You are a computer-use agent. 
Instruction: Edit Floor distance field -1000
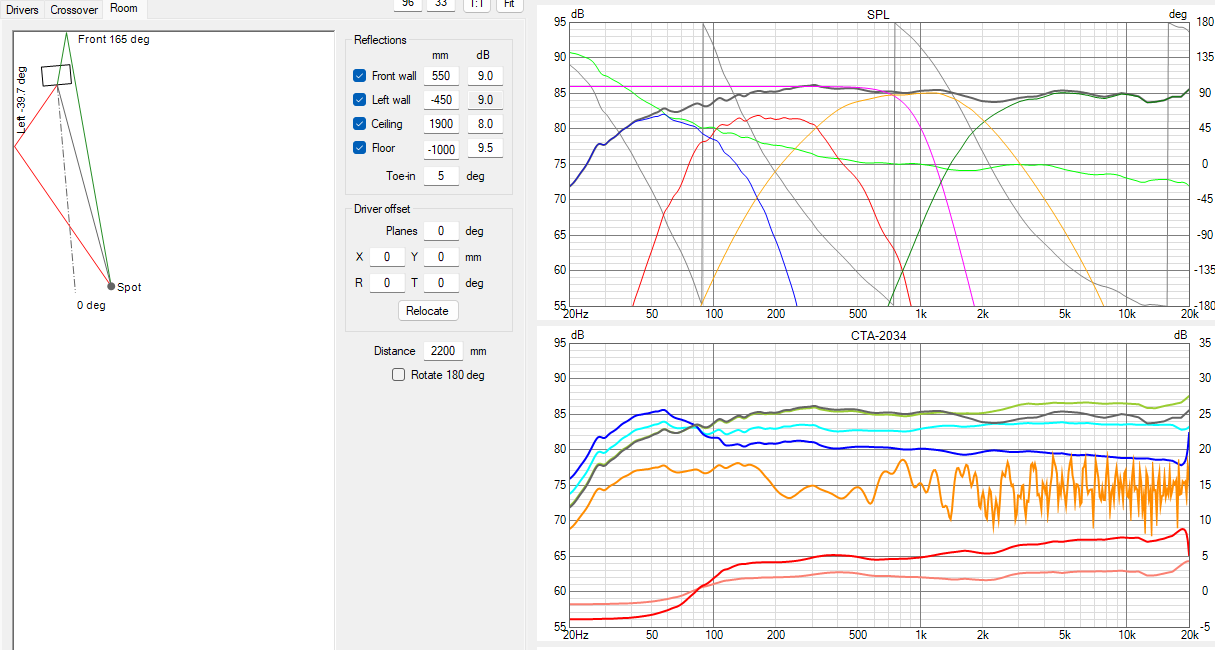click(x=441, y=148)
